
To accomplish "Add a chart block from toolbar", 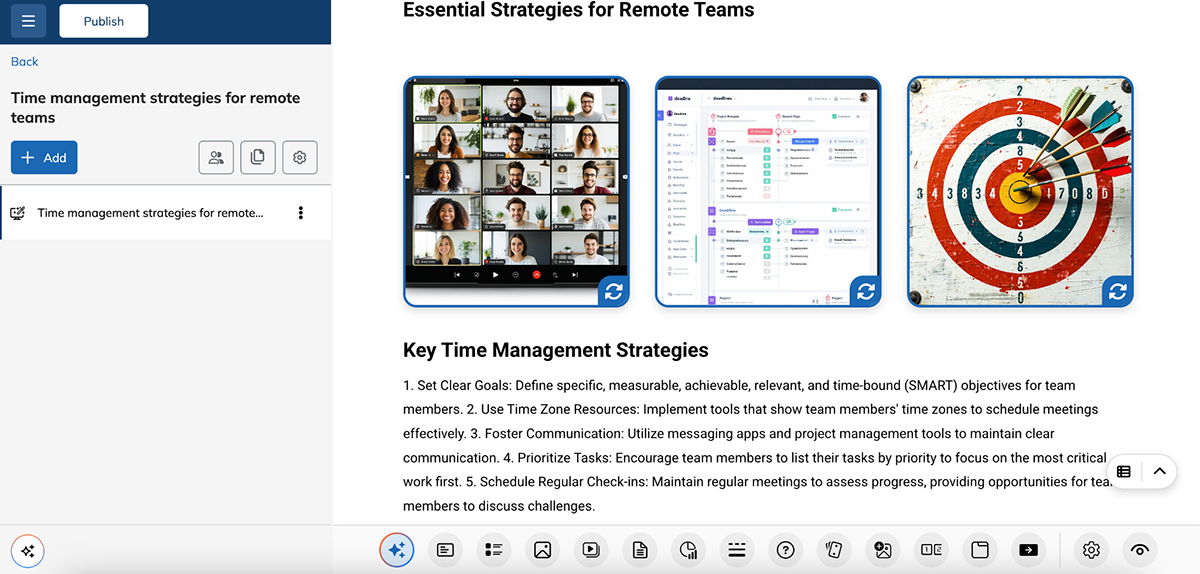I will [x=688, y=549].
